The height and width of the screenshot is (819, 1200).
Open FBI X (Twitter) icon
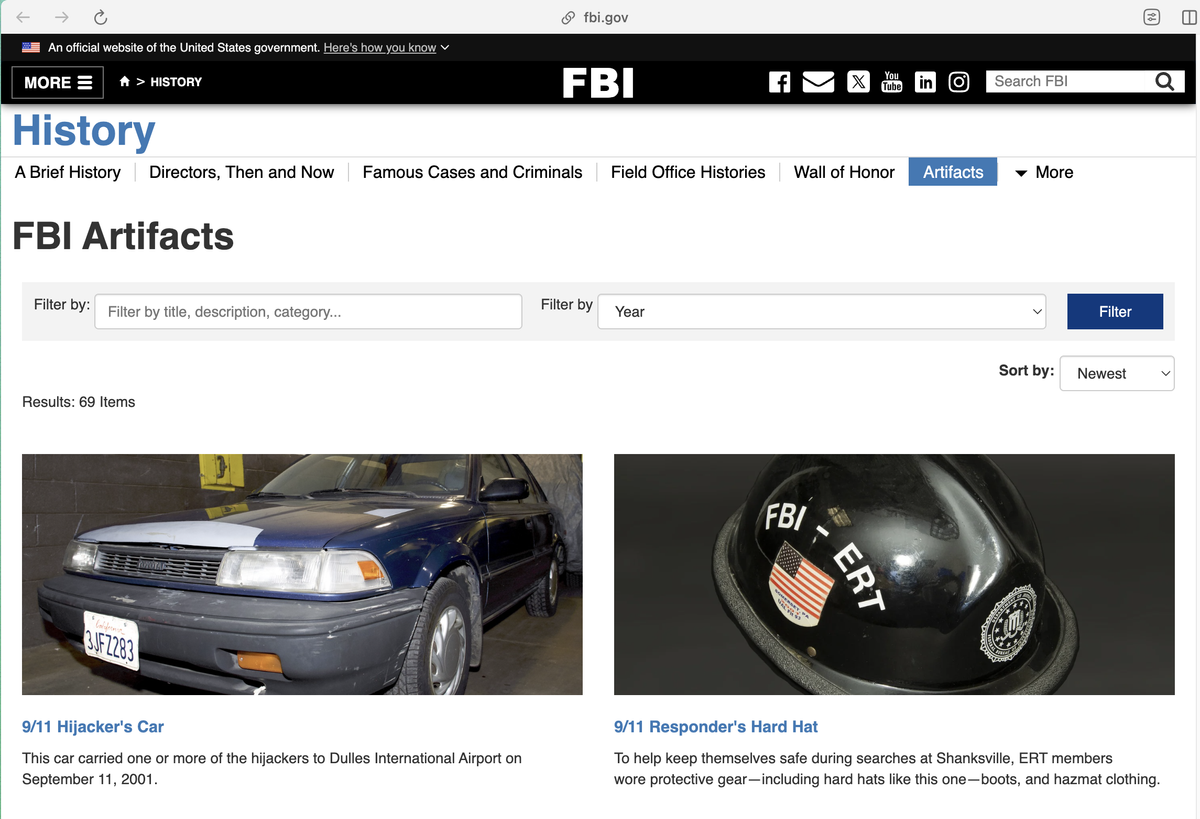coord(858,82)
